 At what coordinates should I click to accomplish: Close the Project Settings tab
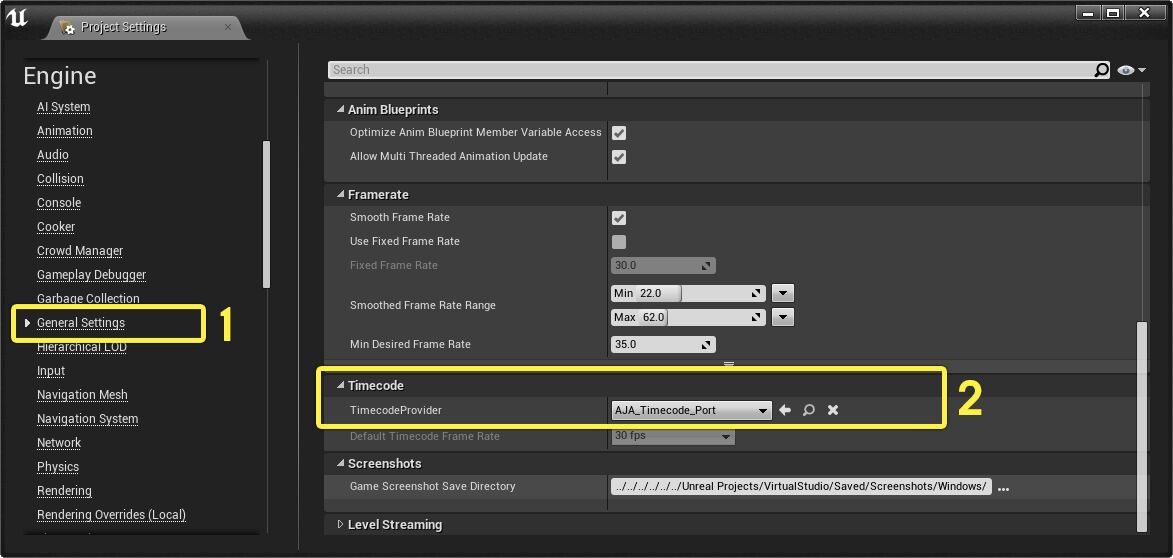228,27
